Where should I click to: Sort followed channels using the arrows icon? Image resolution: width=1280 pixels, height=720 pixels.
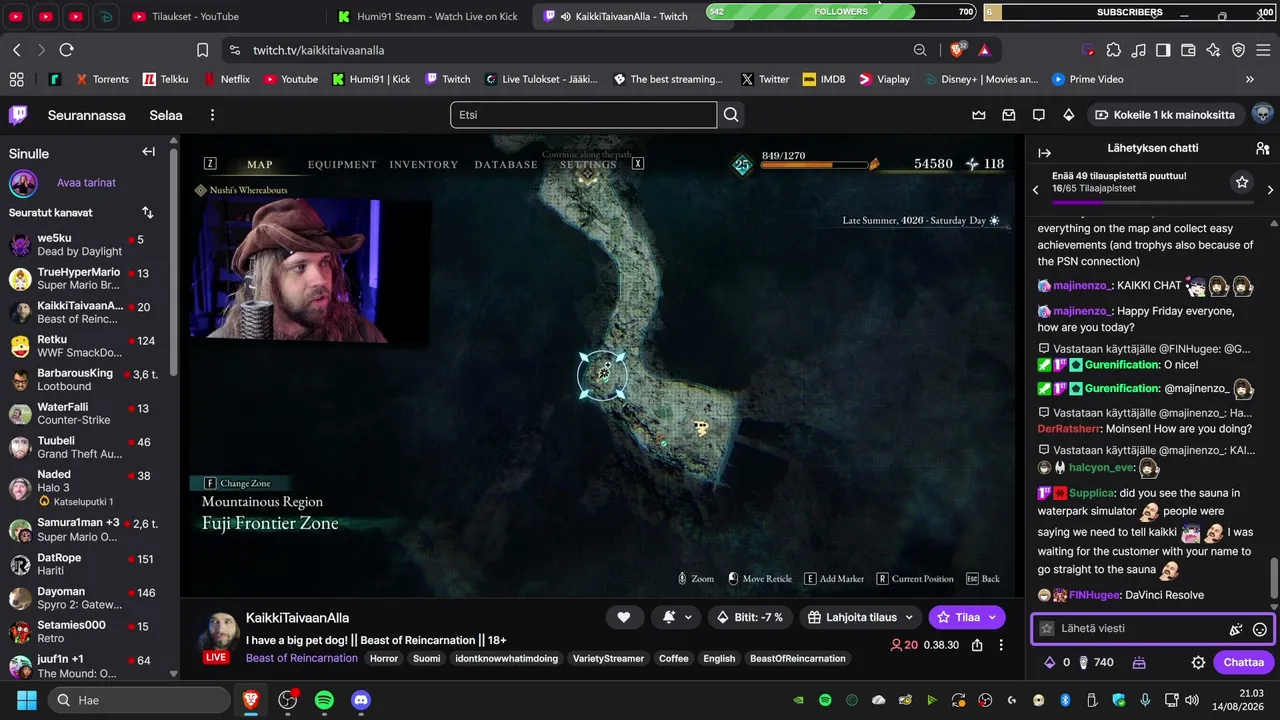(x=148, y=213)
